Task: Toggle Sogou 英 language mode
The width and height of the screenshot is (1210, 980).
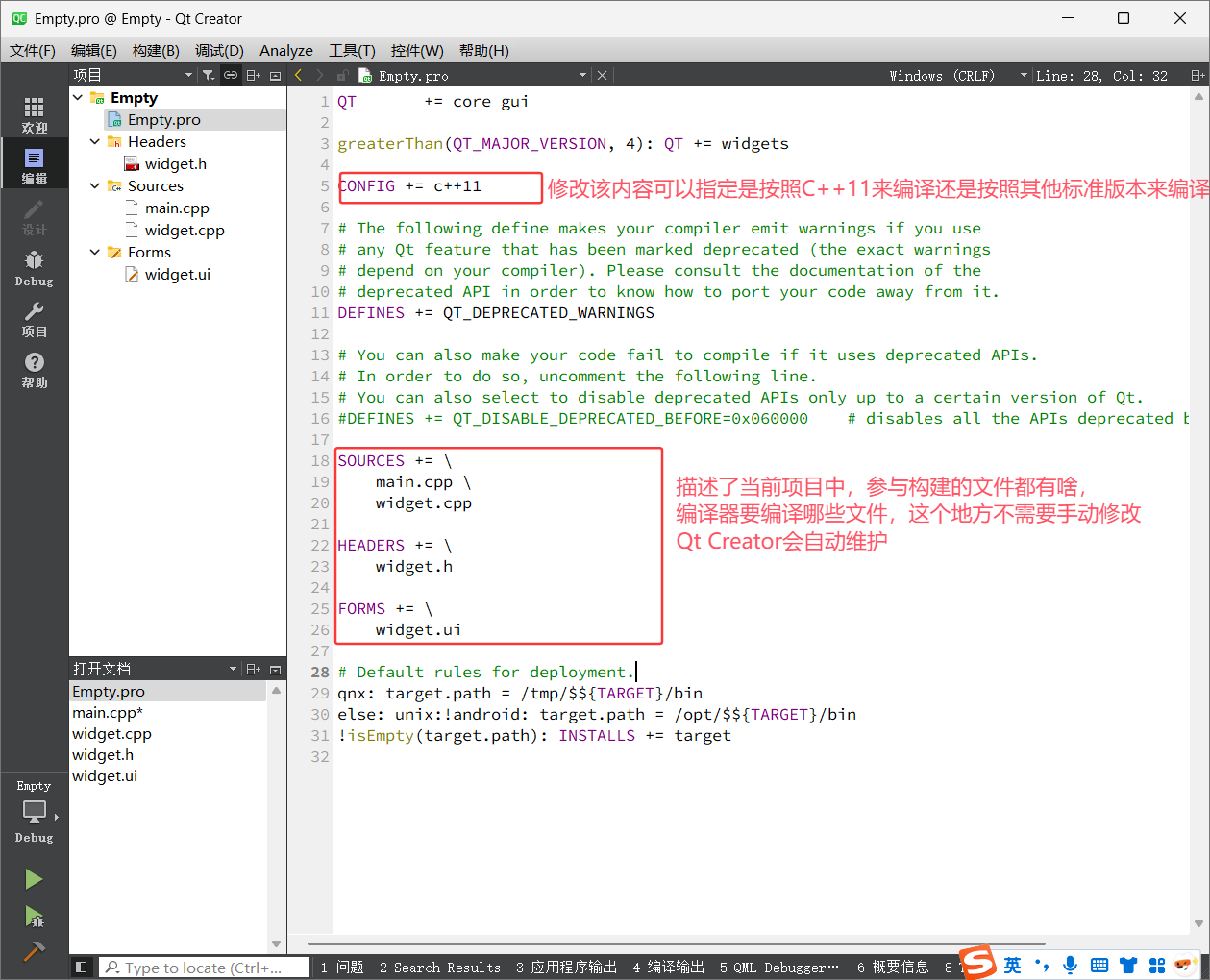Action: tap(1013, 965)
